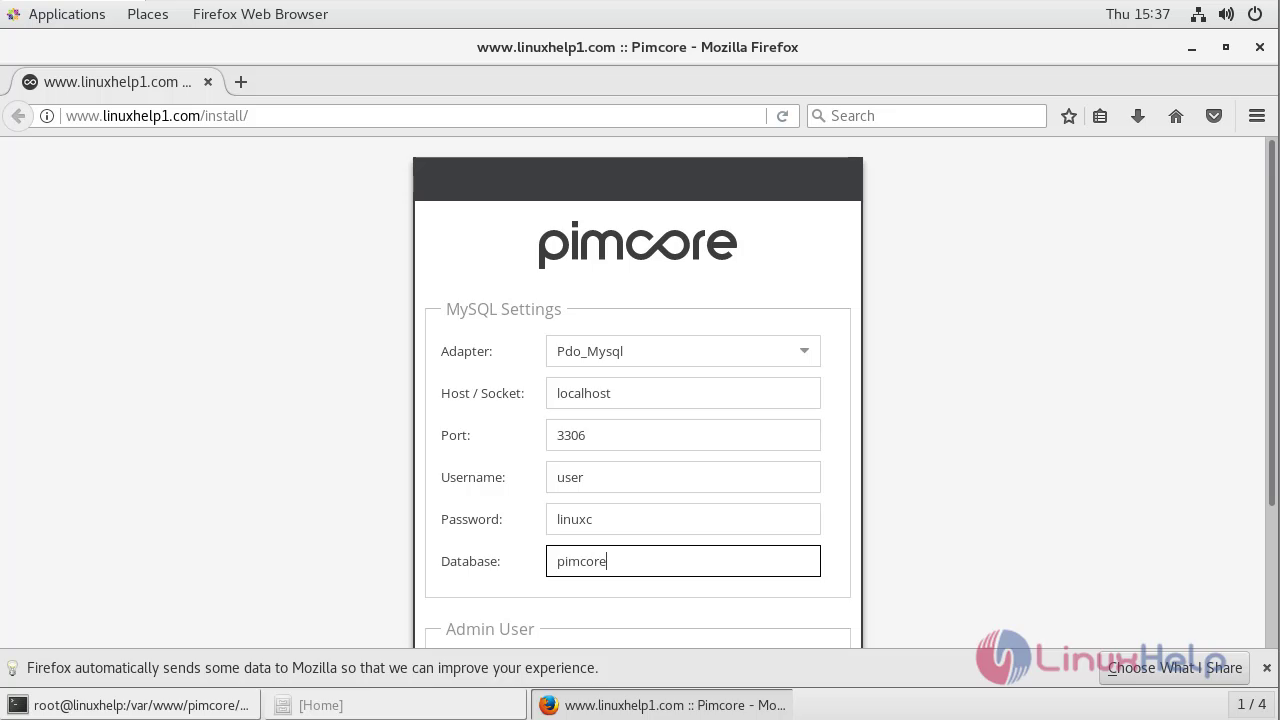Click the Database field containing pimcore
Image resolution: width=1280 pixels, height=720 pixels.
click(x=683, y=561)
